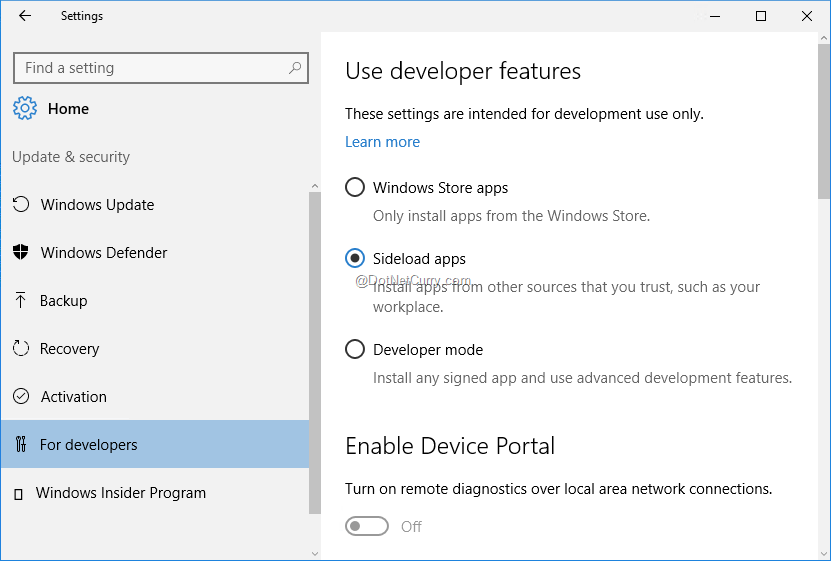Click the Activation checkmark icon
Image resolution: width=831 pixels, height=561 pixels.
[21, 396]
